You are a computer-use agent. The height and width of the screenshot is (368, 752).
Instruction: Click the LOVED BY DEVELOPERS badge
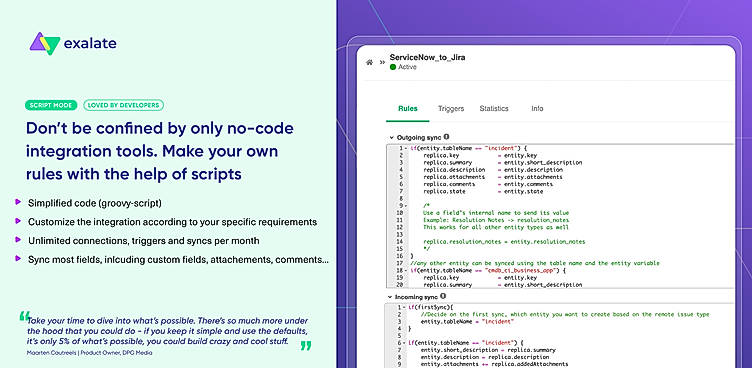(124, 105)
